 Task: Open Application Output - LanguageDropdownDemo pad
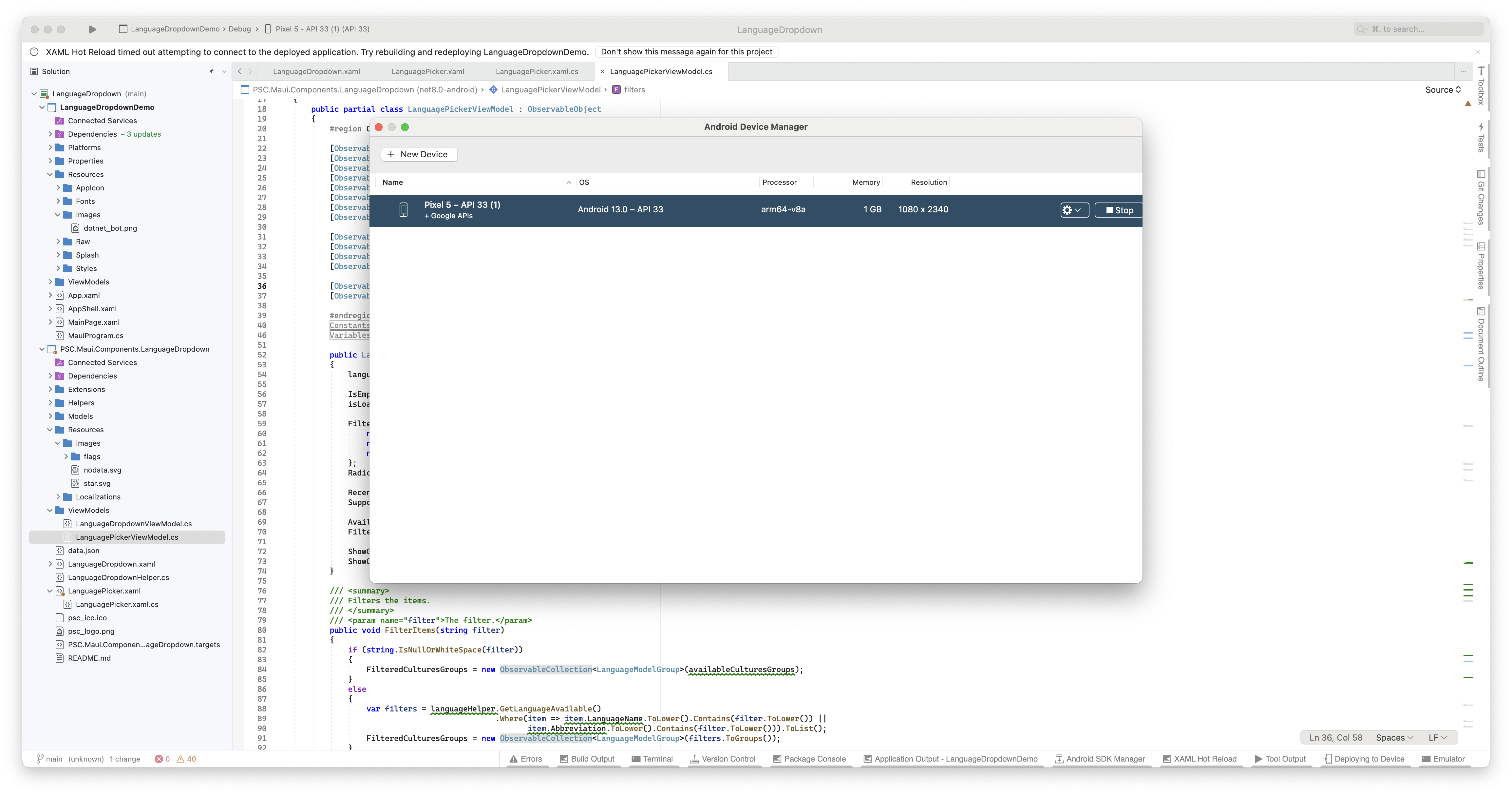click(x=950, y=759)
